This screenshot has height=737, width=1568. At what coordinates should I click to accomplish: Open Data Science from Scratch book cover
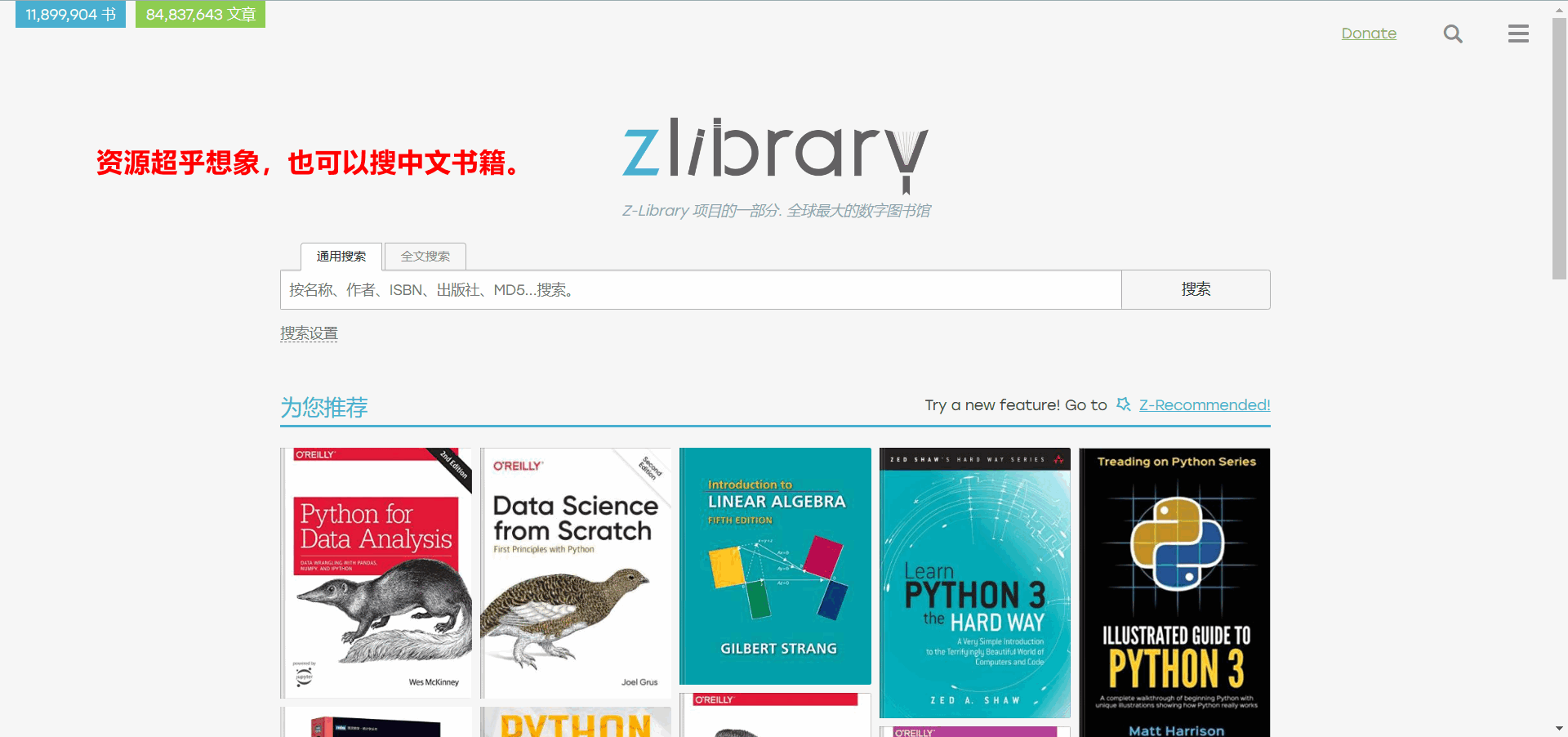point(576,573)
